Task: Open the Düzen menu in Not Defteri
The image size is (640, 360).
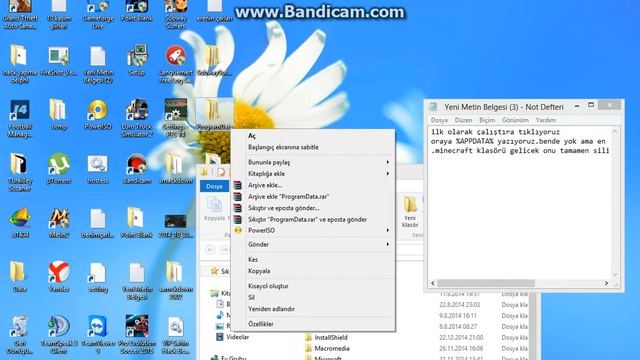Action: [x=463, y=120]
